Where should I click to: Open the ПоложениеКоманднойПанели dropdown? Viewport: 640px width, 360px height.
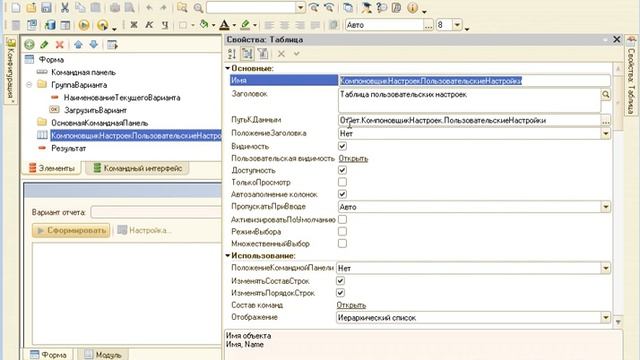coord(606,268)
